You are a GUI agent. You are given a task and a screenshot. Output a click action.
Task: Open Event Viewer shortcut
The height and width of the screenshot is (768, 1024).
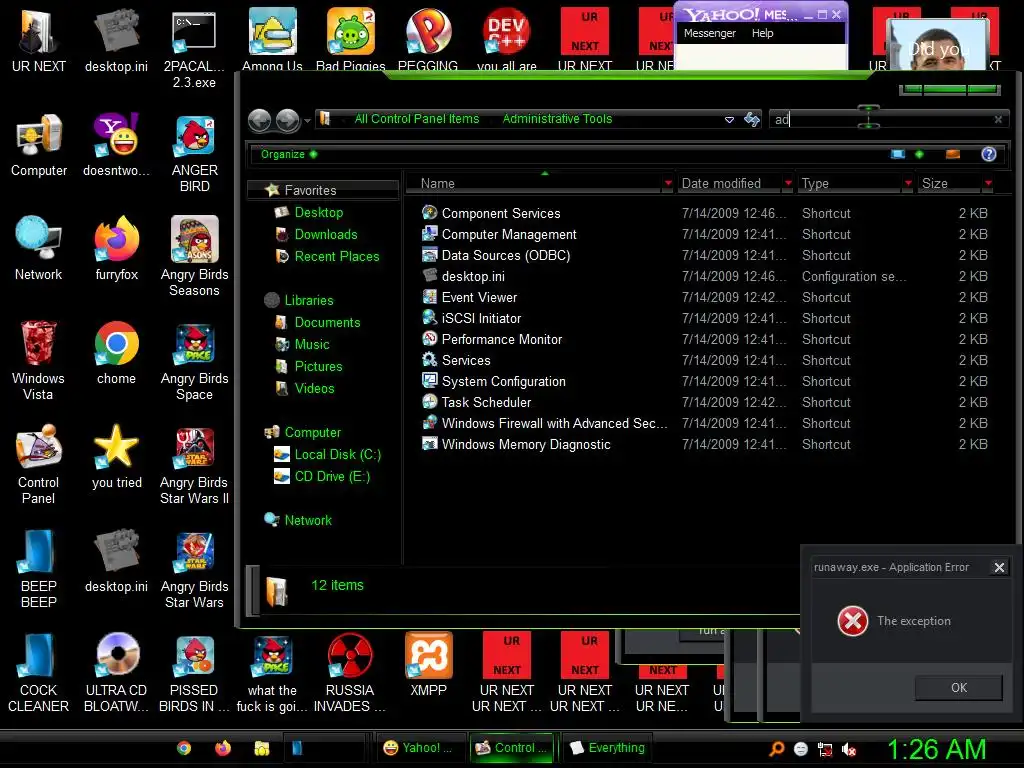coord(479,297)
